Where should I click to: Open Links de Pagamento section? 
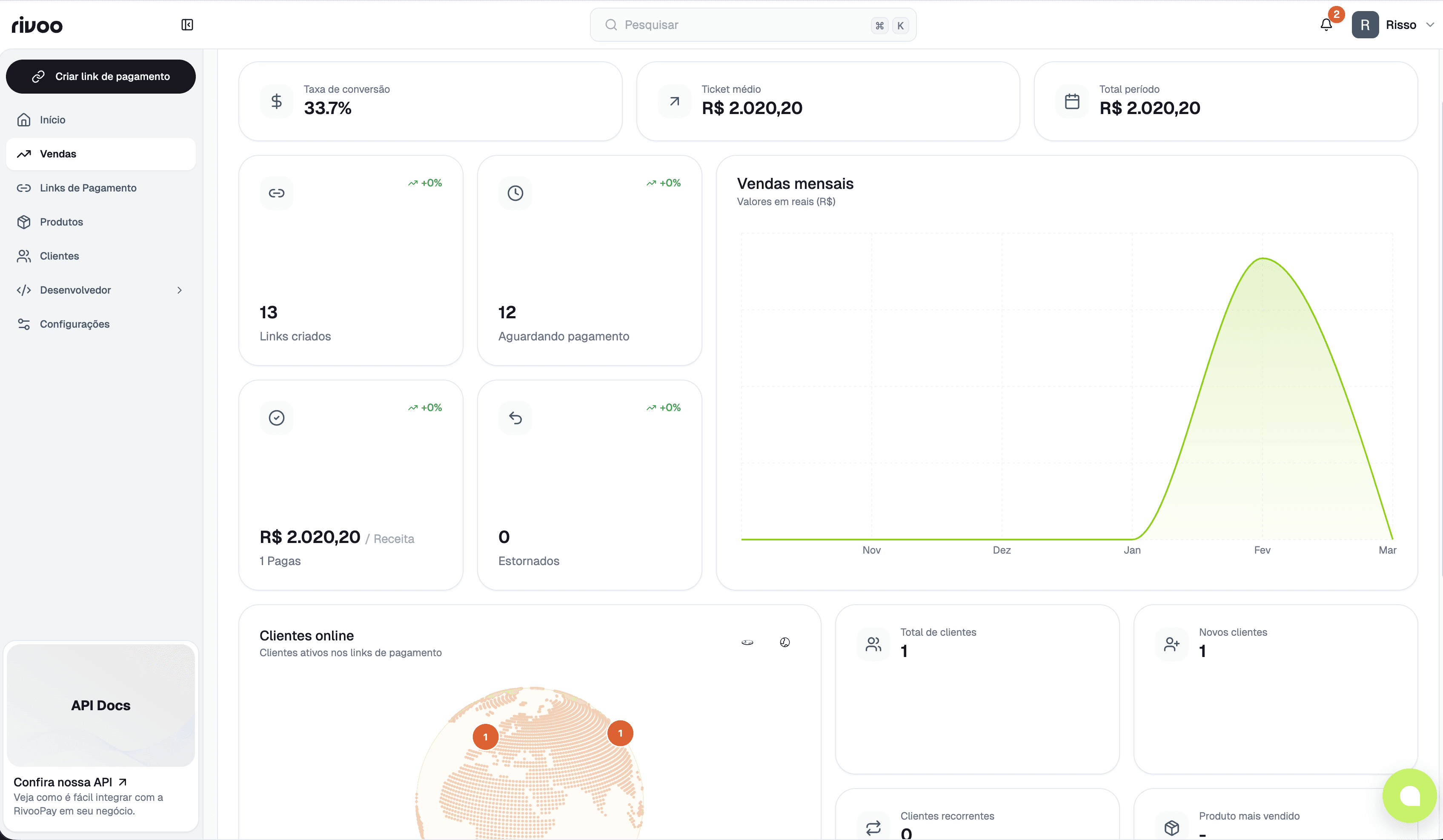point(88,187)
